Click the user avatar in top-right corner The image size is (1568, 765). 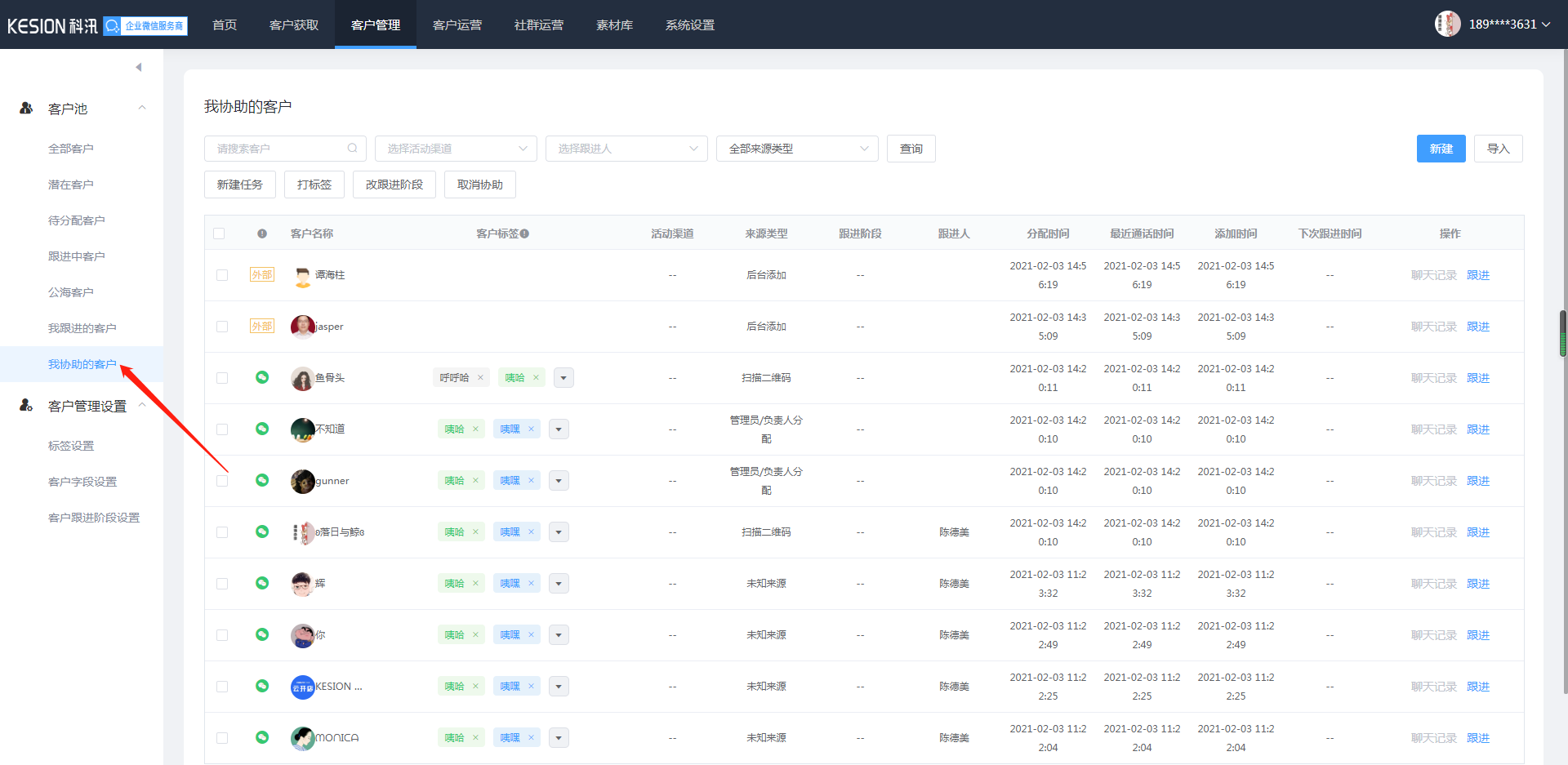click(1447, 24)
